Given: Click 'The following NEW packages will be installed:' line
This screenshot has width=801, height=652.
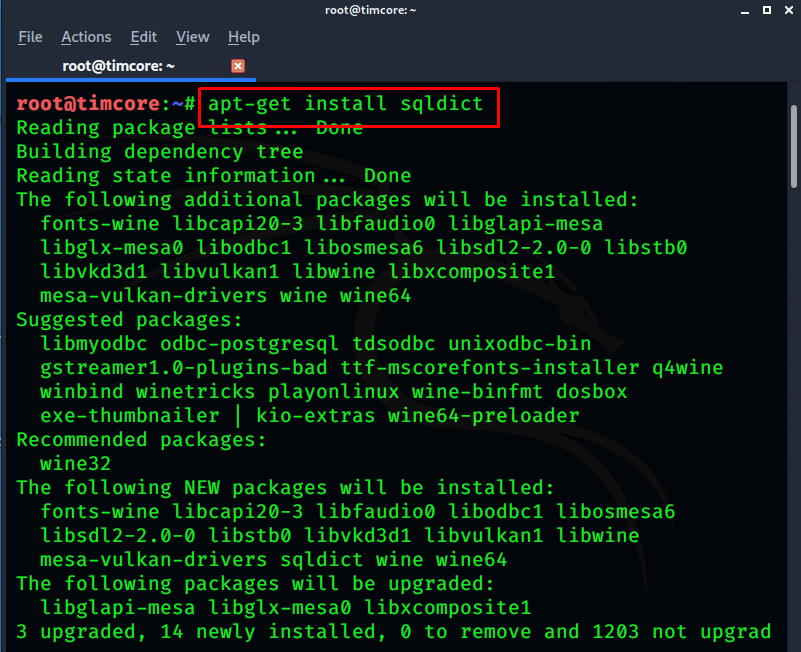Looking at the screenshot, I should (x=285, y=488).
